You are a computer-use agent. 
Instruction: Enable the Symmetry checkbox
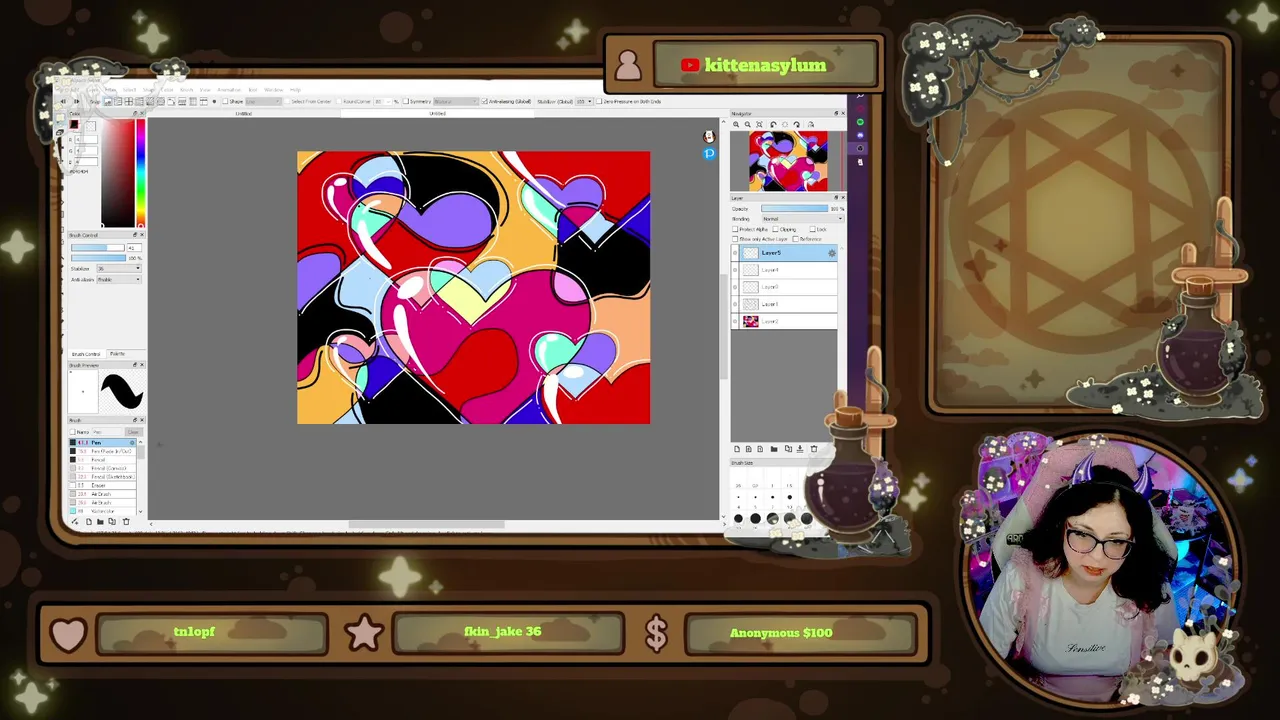(x=406, y=102)
